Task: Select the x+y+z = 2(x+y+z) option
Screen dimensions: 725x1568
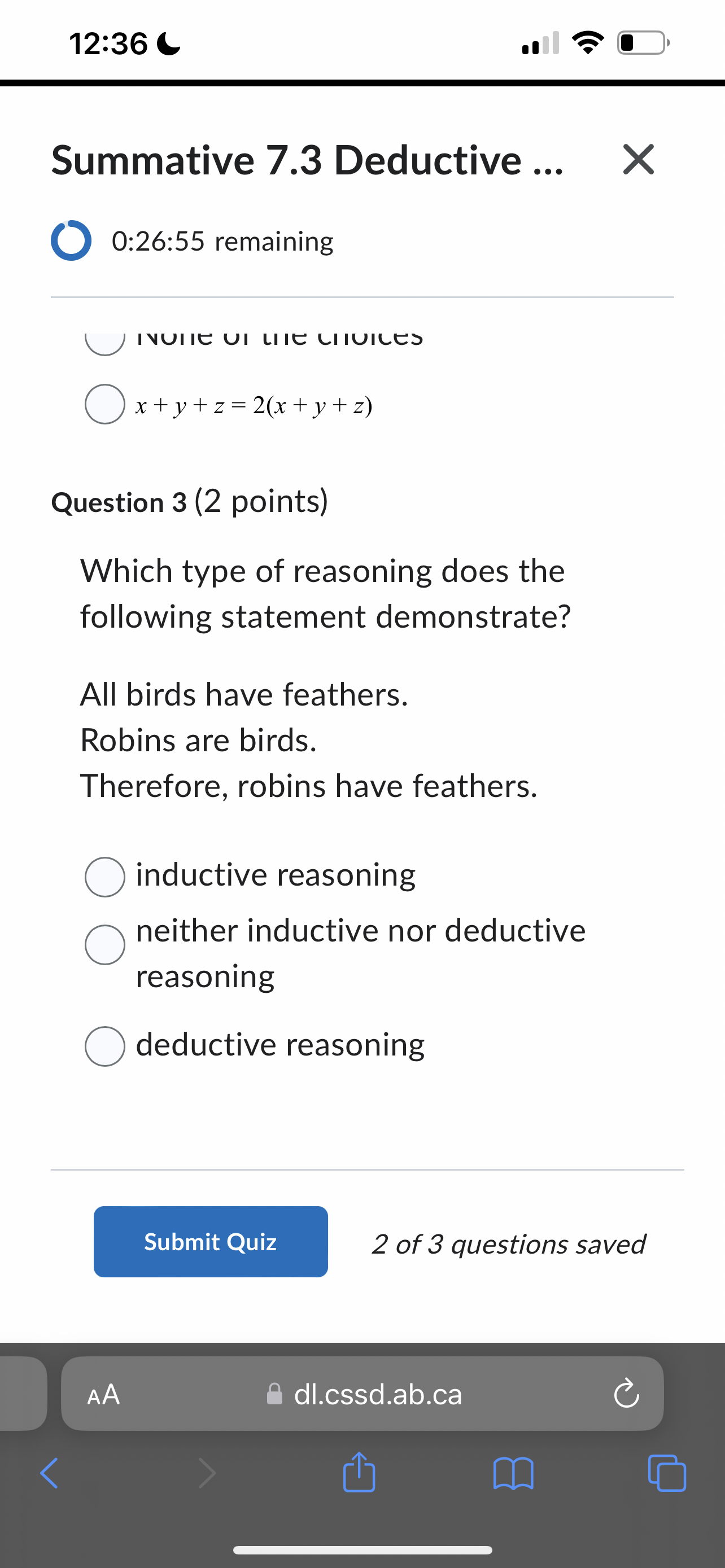Action: pos(104,404)
